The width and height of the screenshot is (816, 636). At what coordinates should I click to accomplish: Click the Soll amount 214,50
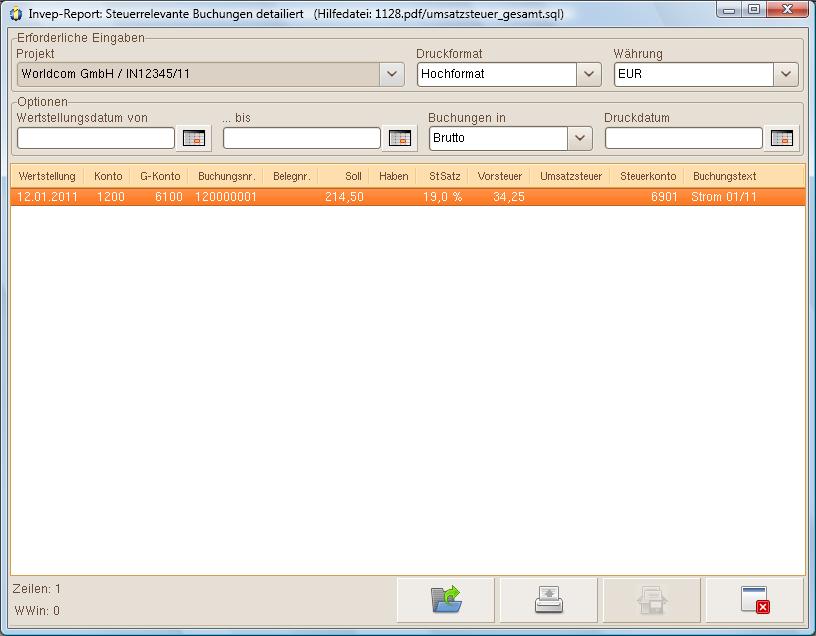click(344, 197)
